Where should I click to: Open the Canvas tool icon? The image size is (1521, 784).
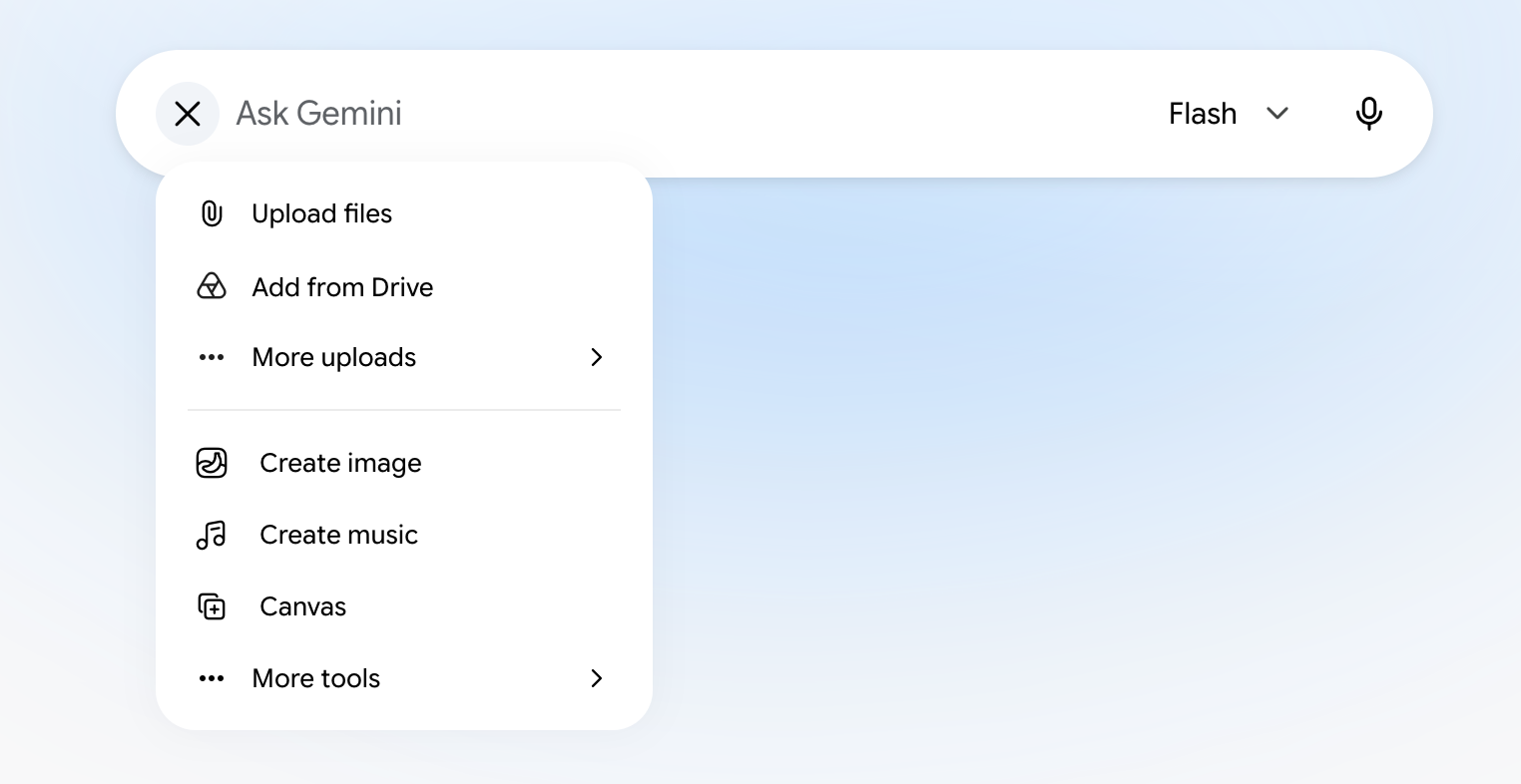point(212,606)
